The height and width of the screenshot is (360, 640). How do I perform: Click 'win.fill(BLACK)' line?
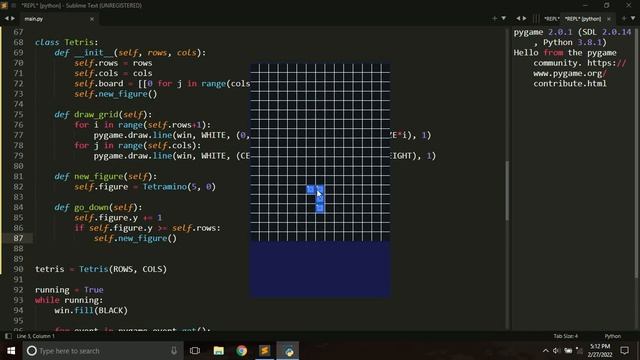(91, 310)
